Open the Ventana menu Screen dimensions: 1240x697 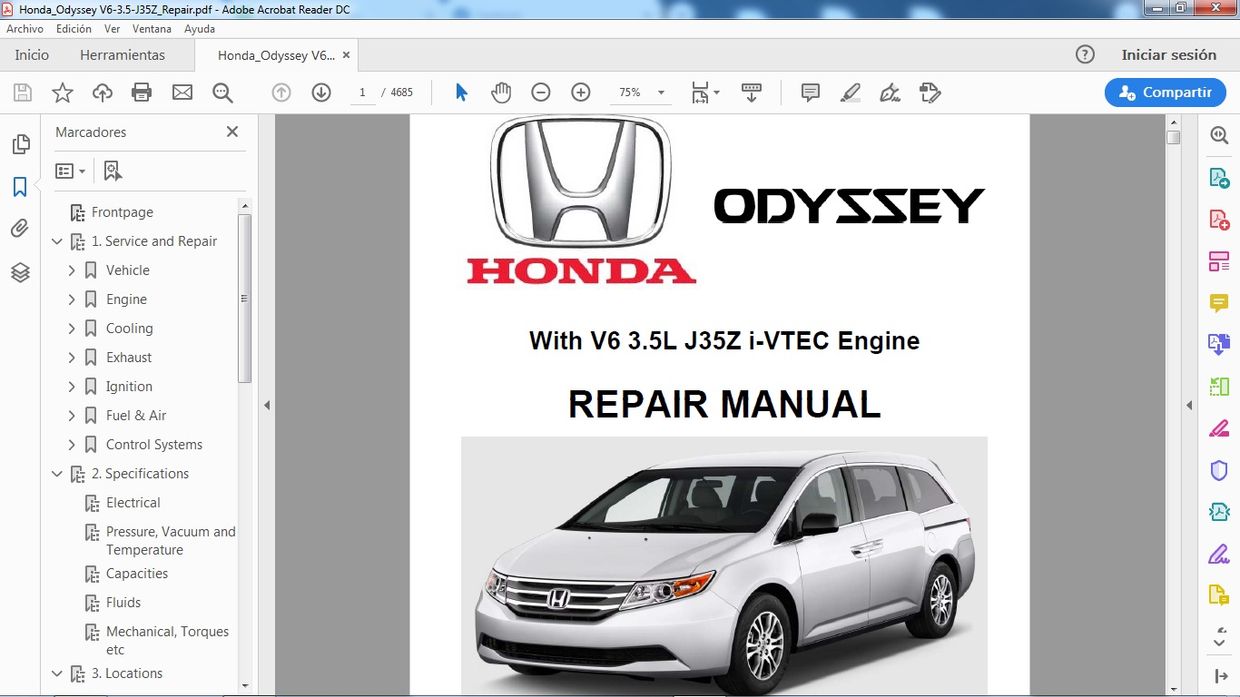point(152,29)
